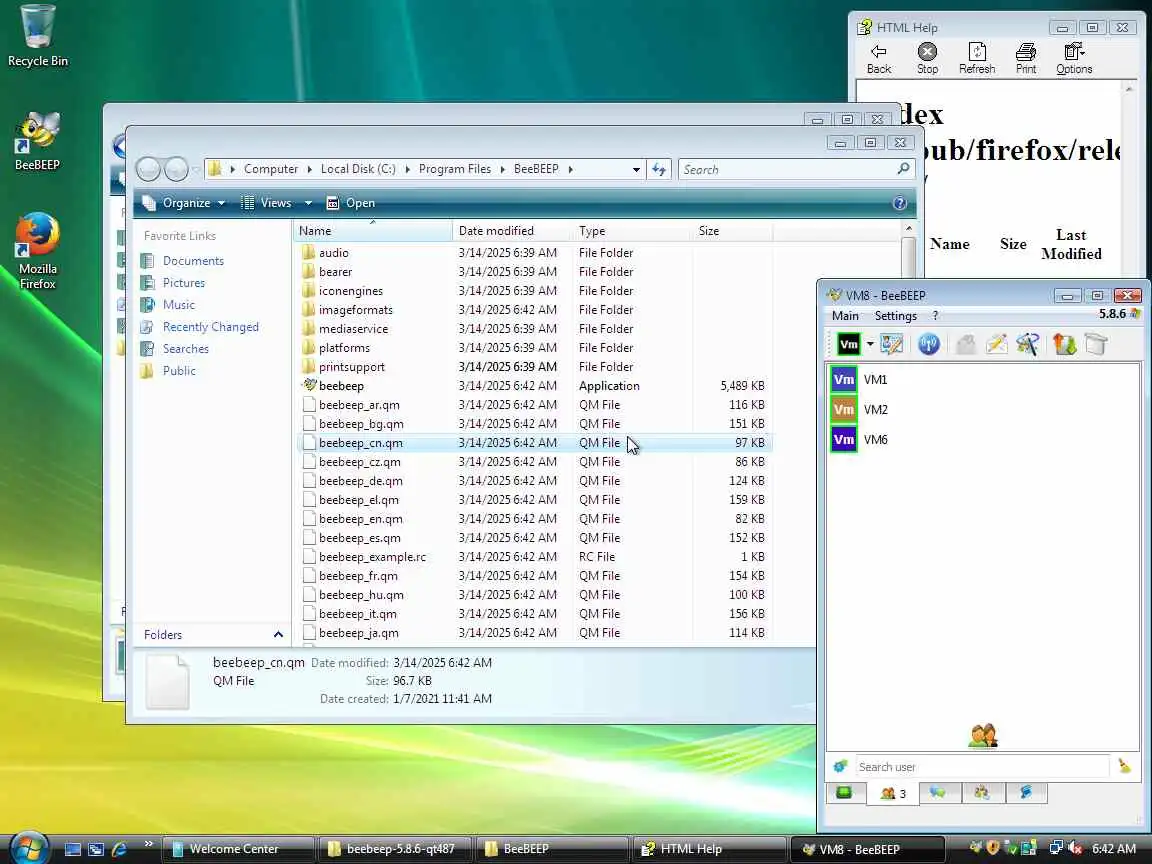Sort by the Name column header
The width and height of the screenshot is (1152, 864).
click(373, 231)
